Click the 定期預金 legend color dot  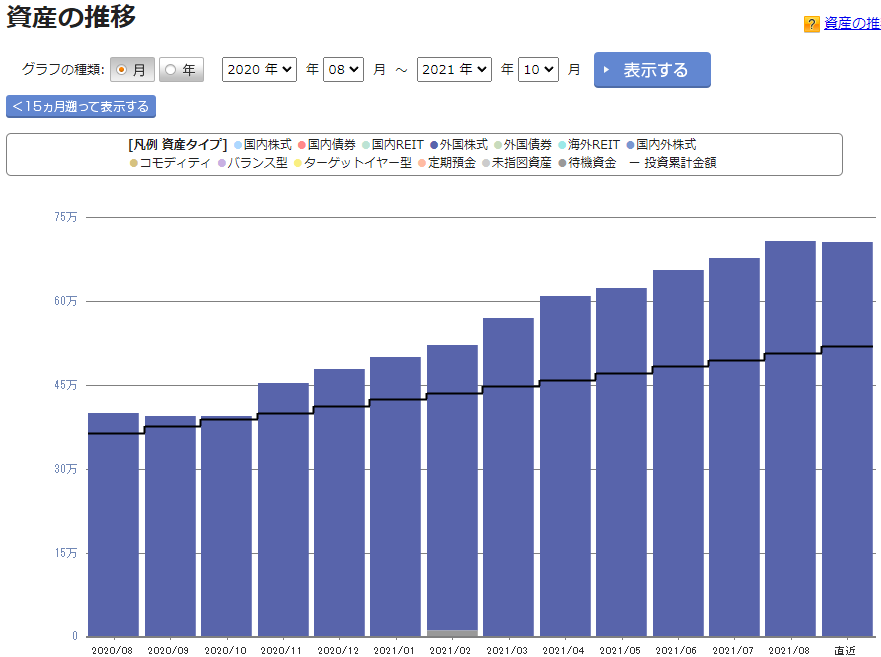[x=422, y=163]
